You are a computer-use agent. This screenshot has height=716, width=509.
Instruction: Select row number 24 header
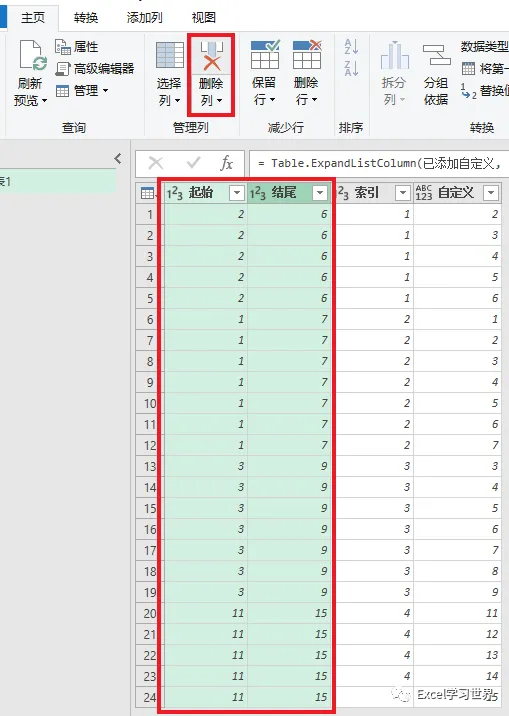(x=149, y=697)
